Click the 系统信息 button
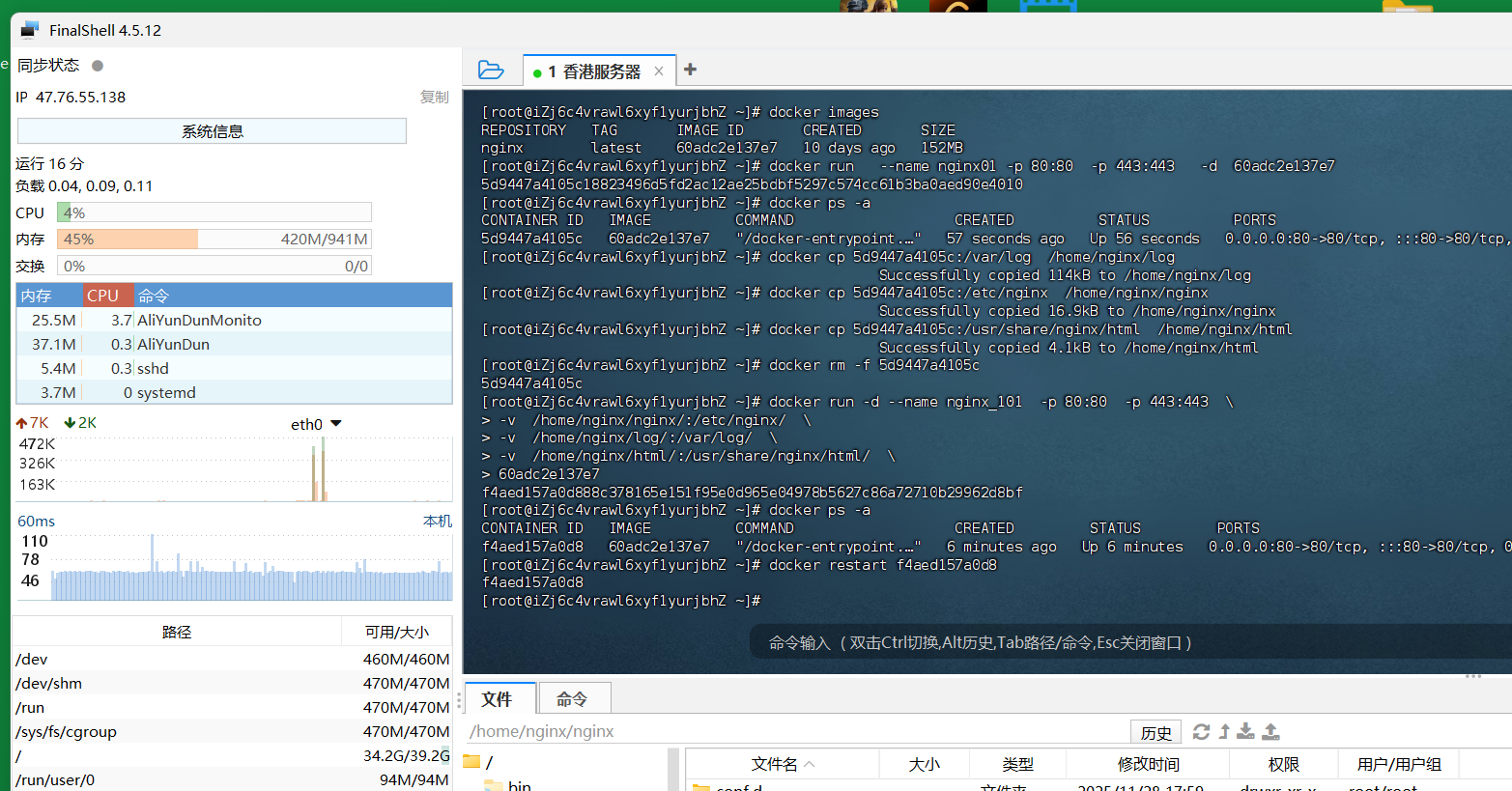This screenshot has height=791, width=1512. coord(212,131)
